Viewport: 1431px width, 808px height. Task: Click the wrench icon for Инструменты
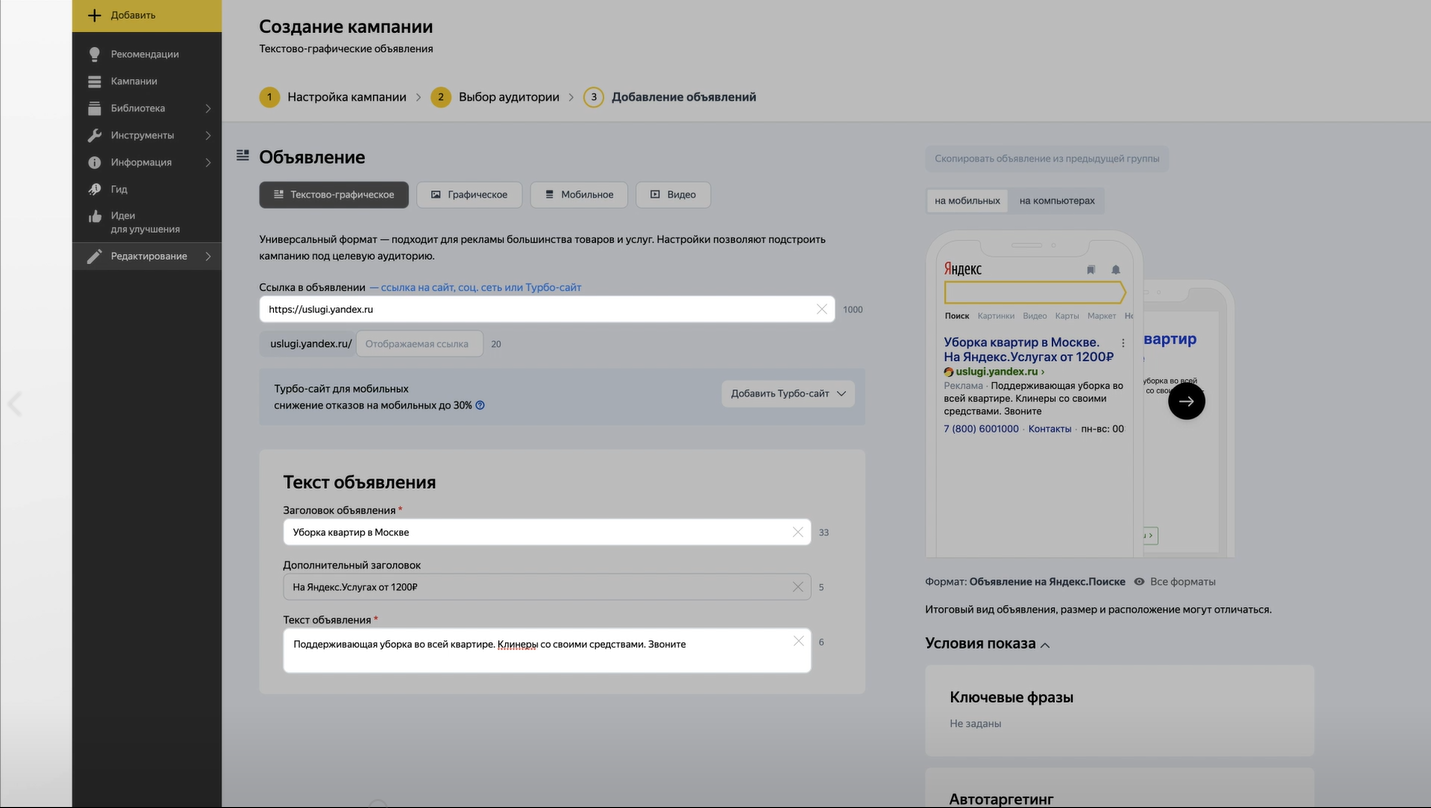(94, 135)
